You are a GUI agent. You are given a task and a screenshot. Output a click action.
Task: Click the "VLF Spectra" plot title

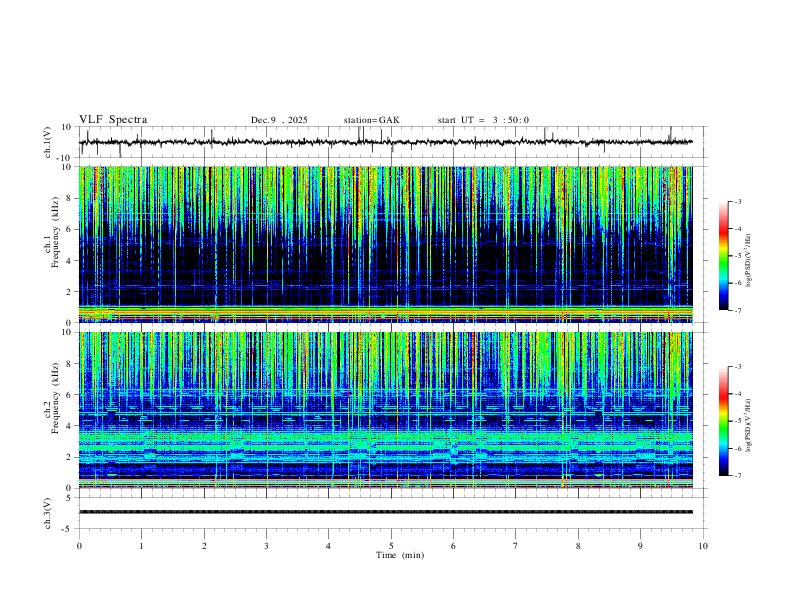(113, 120)
